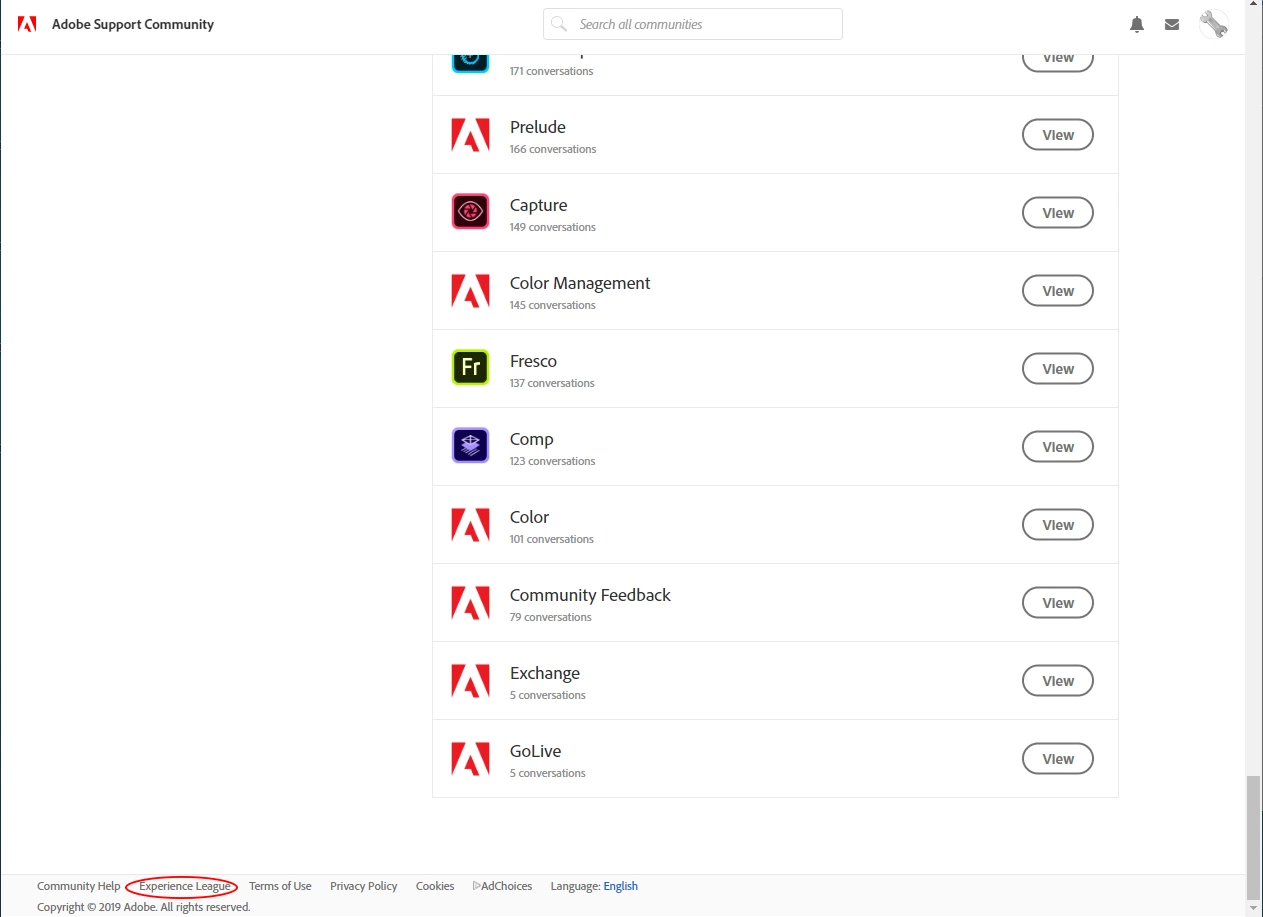
Task: Click the View button for Prelude
Action: [1058, 135]
